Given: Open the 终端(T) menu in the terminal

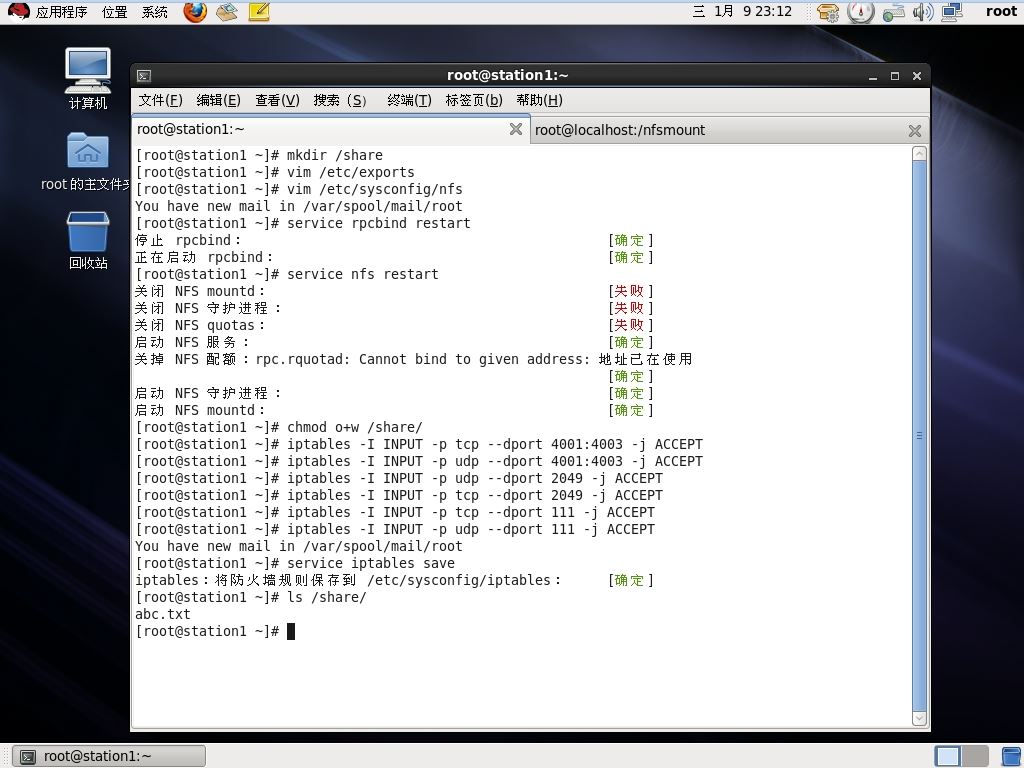Looking at the screenshot, I should click(409, 100).
